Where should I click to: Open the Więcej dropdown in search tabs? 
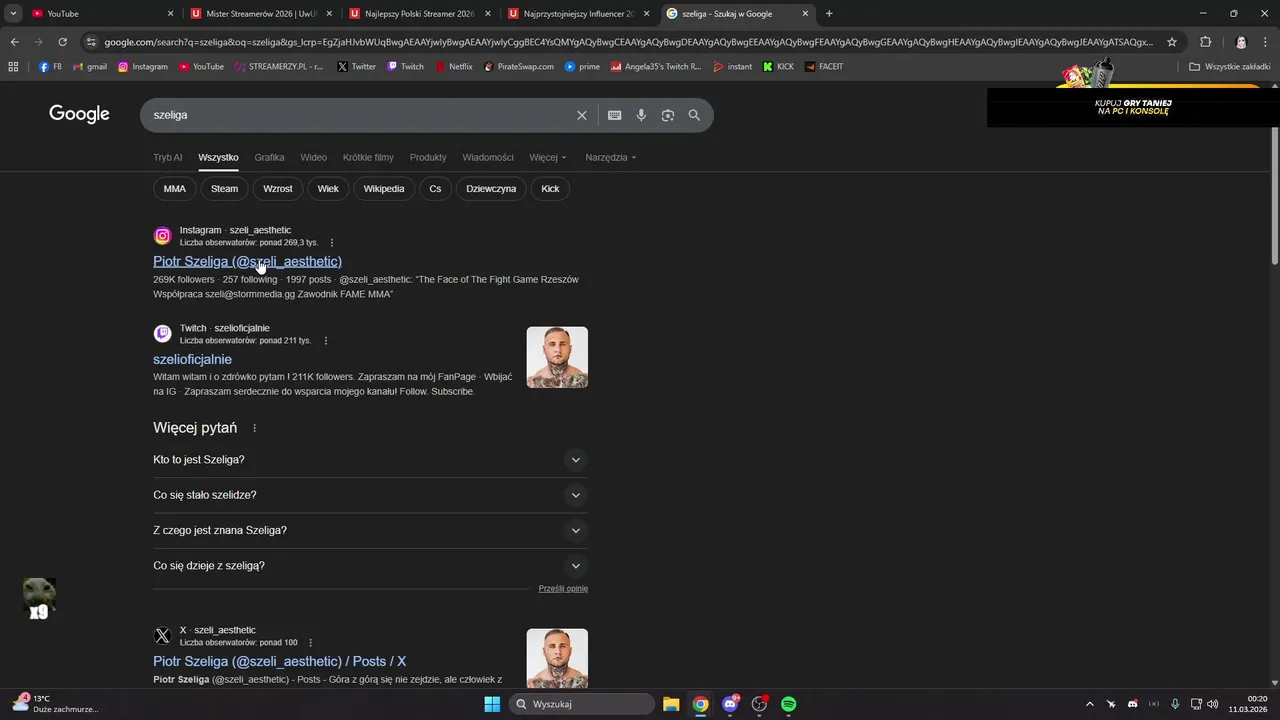click(x=548, y=157)
